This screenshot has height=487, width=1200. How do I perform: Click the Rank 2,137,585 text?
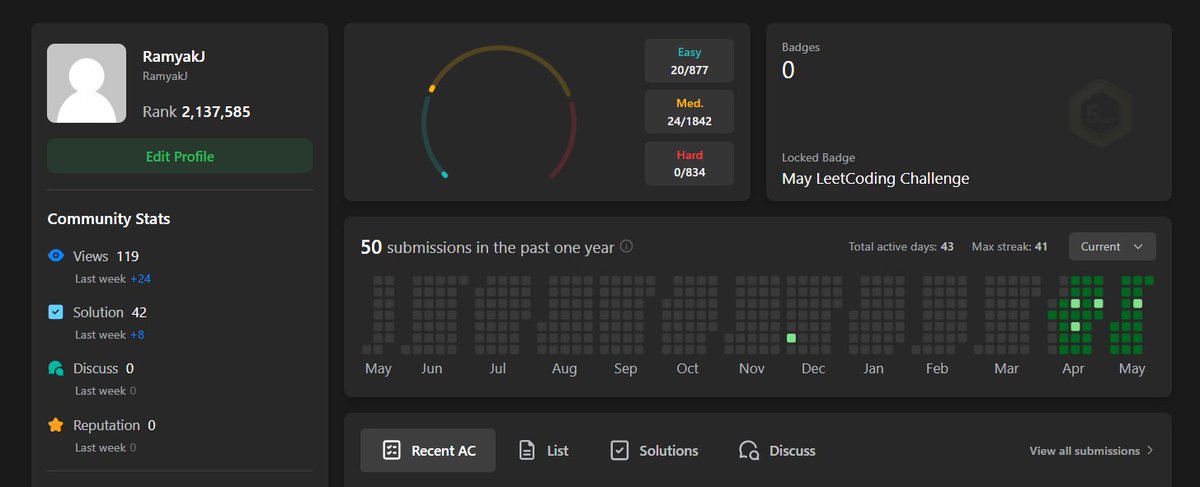197,112
